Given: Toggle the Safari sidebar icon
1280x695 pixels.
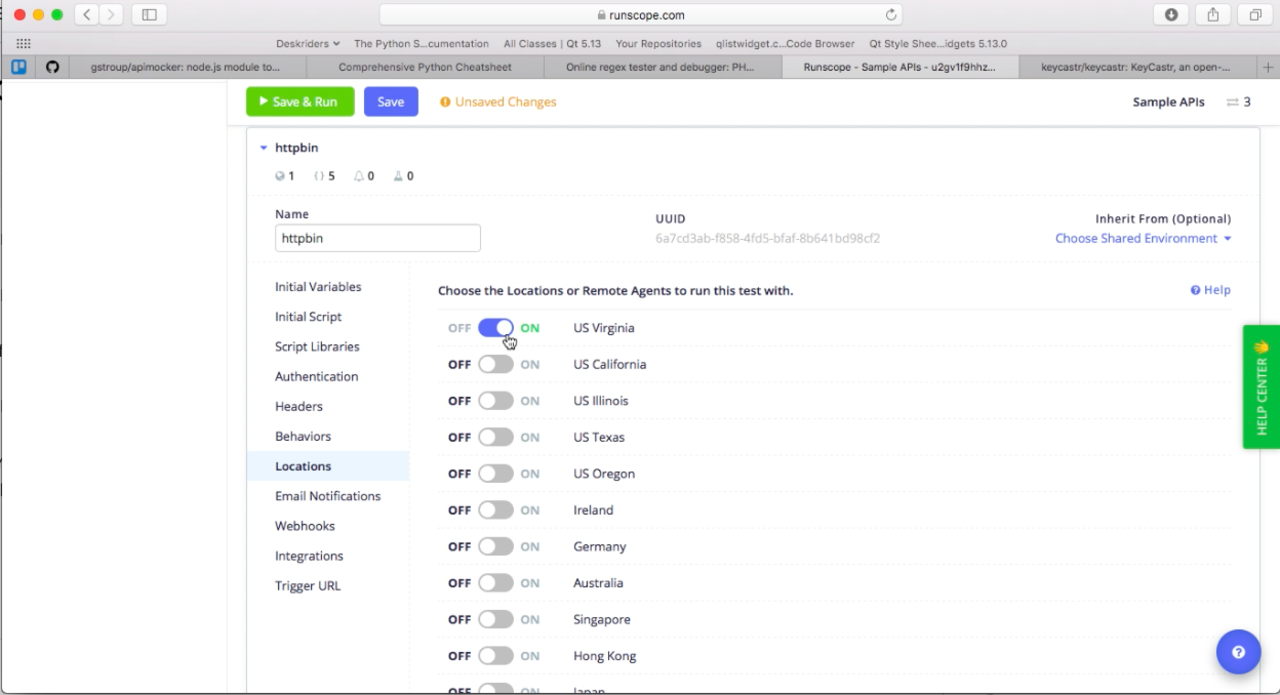Looking at the screenshot, I should click(149, 15).
